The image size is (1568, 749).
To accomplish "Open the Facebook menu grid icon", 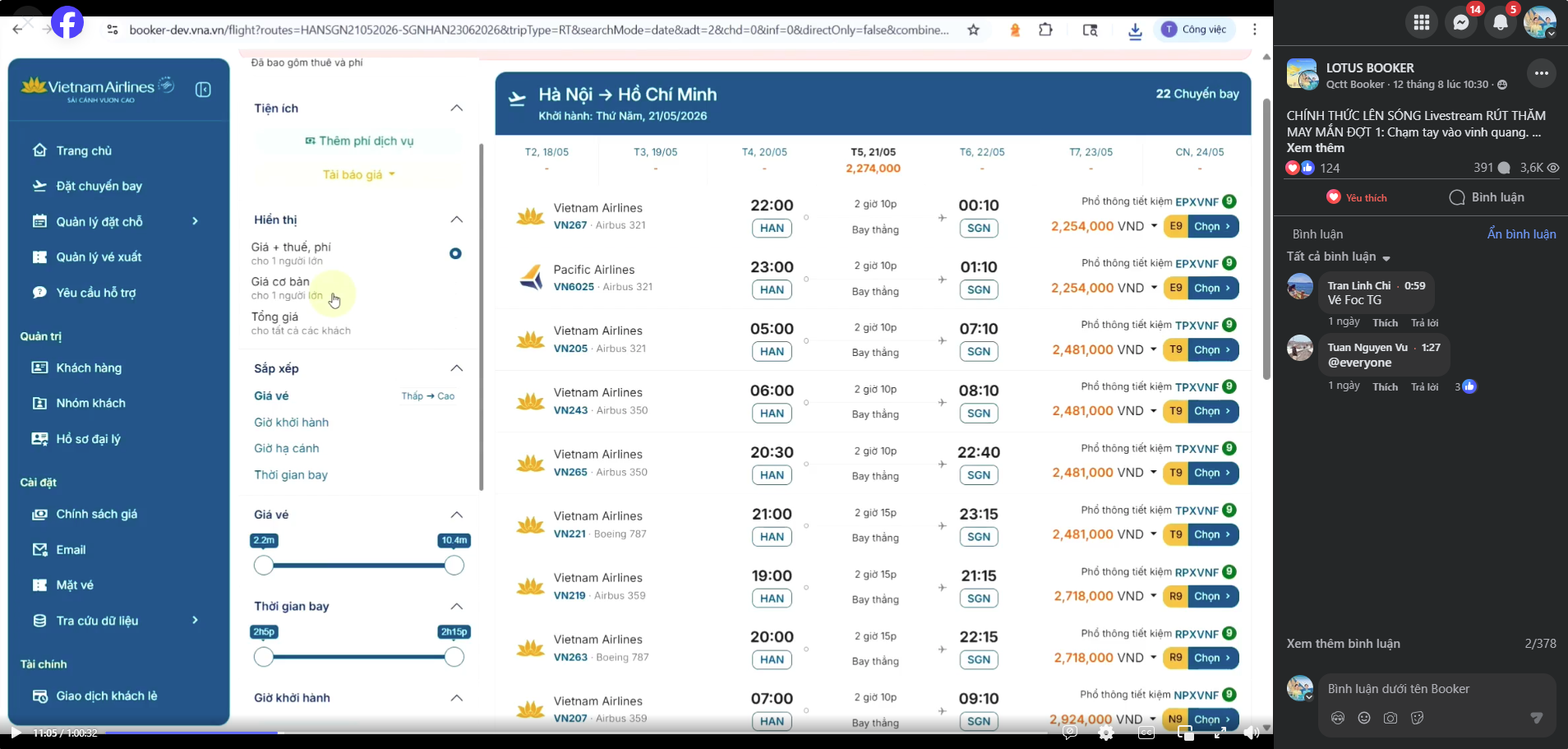I will click(x=1422, y=22).
